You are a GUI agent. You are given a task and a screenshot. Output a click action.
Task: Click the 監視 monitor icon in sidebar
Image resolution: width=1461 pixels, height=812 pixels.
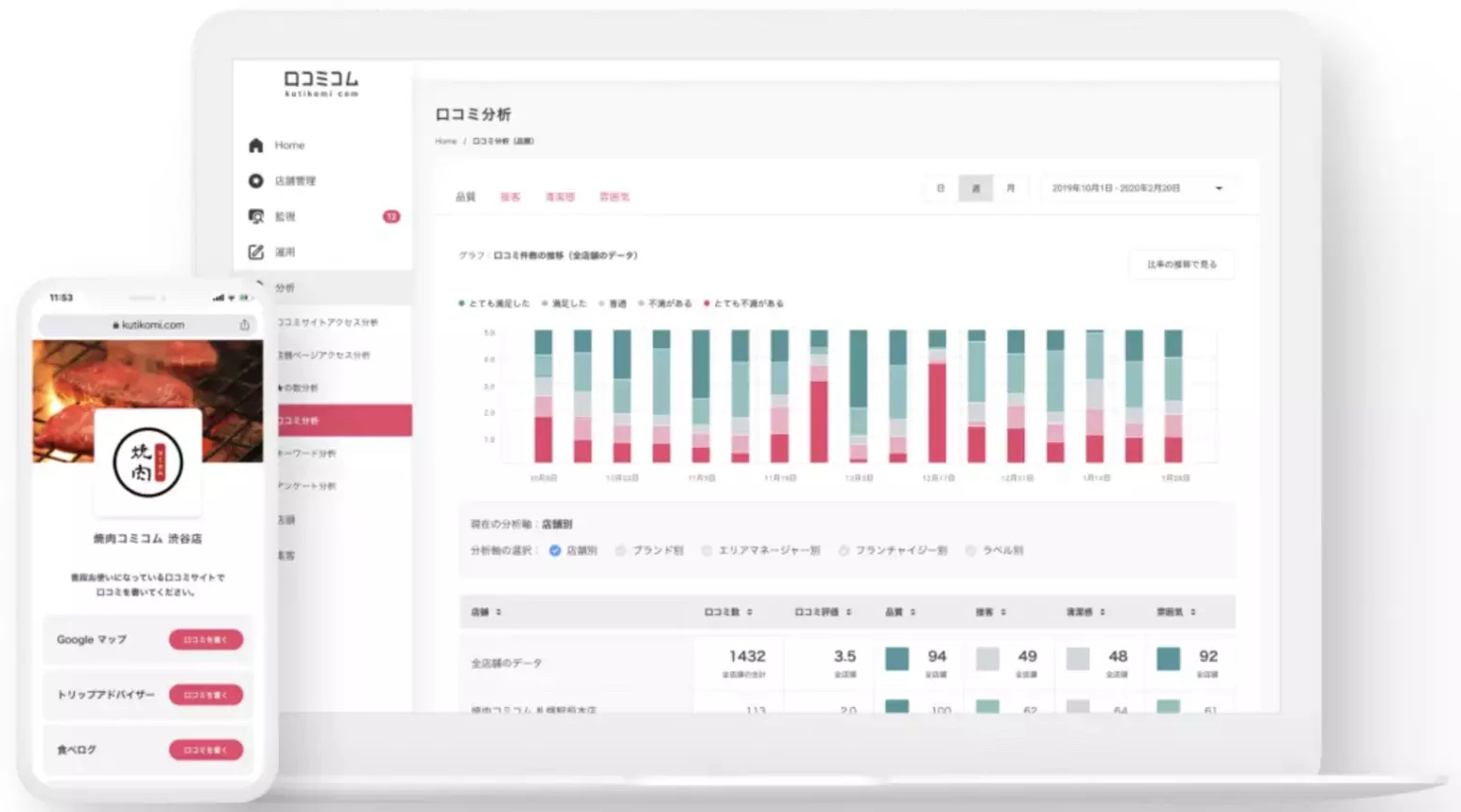coord(255,216)
